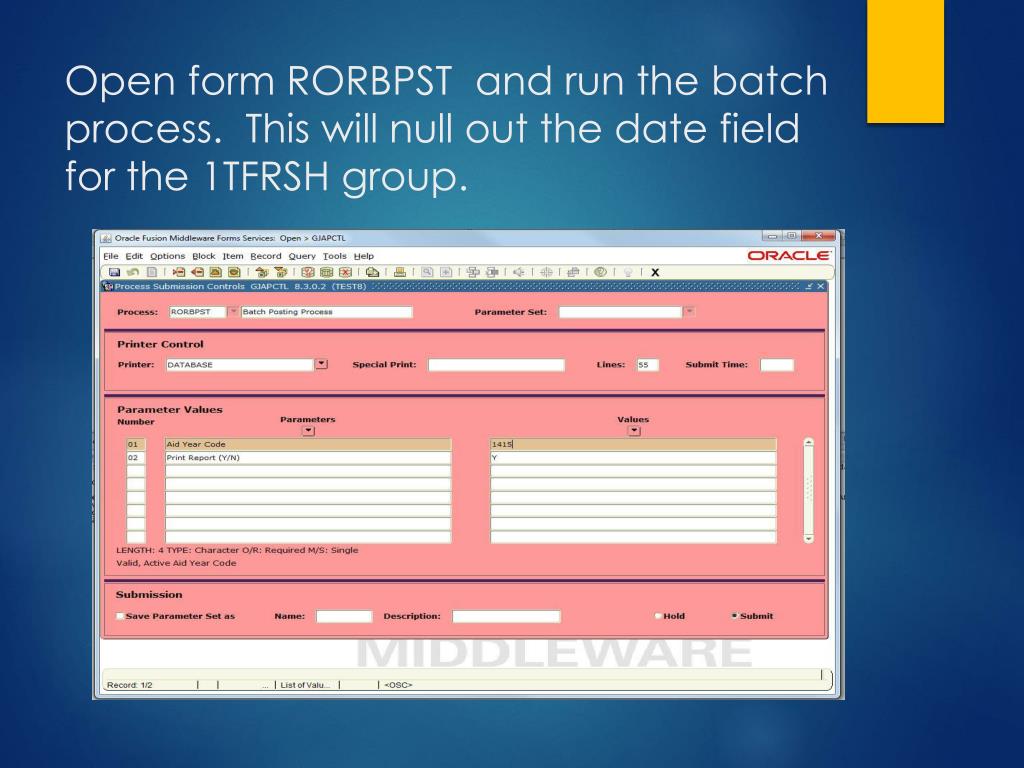
Task: Open the Item menu
Action: 232,256
